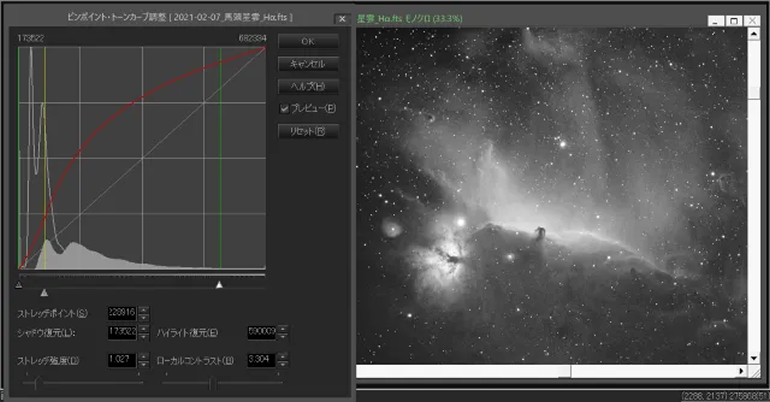Screen dimensions: 770x402
Task: Click the ストレッチ強度 slider thumb
Action: click(x=36, y=382)
